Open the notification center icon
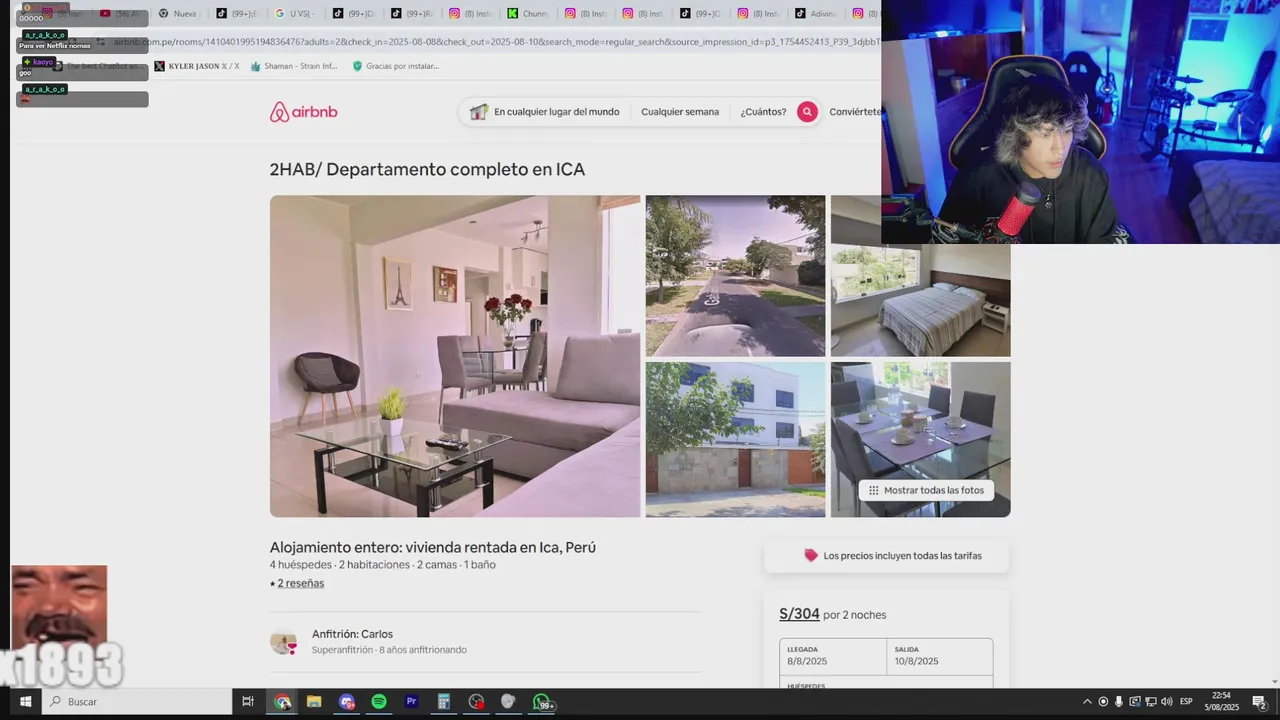The height and width of the screenshot is (720, 1280). coord(1259,702)
